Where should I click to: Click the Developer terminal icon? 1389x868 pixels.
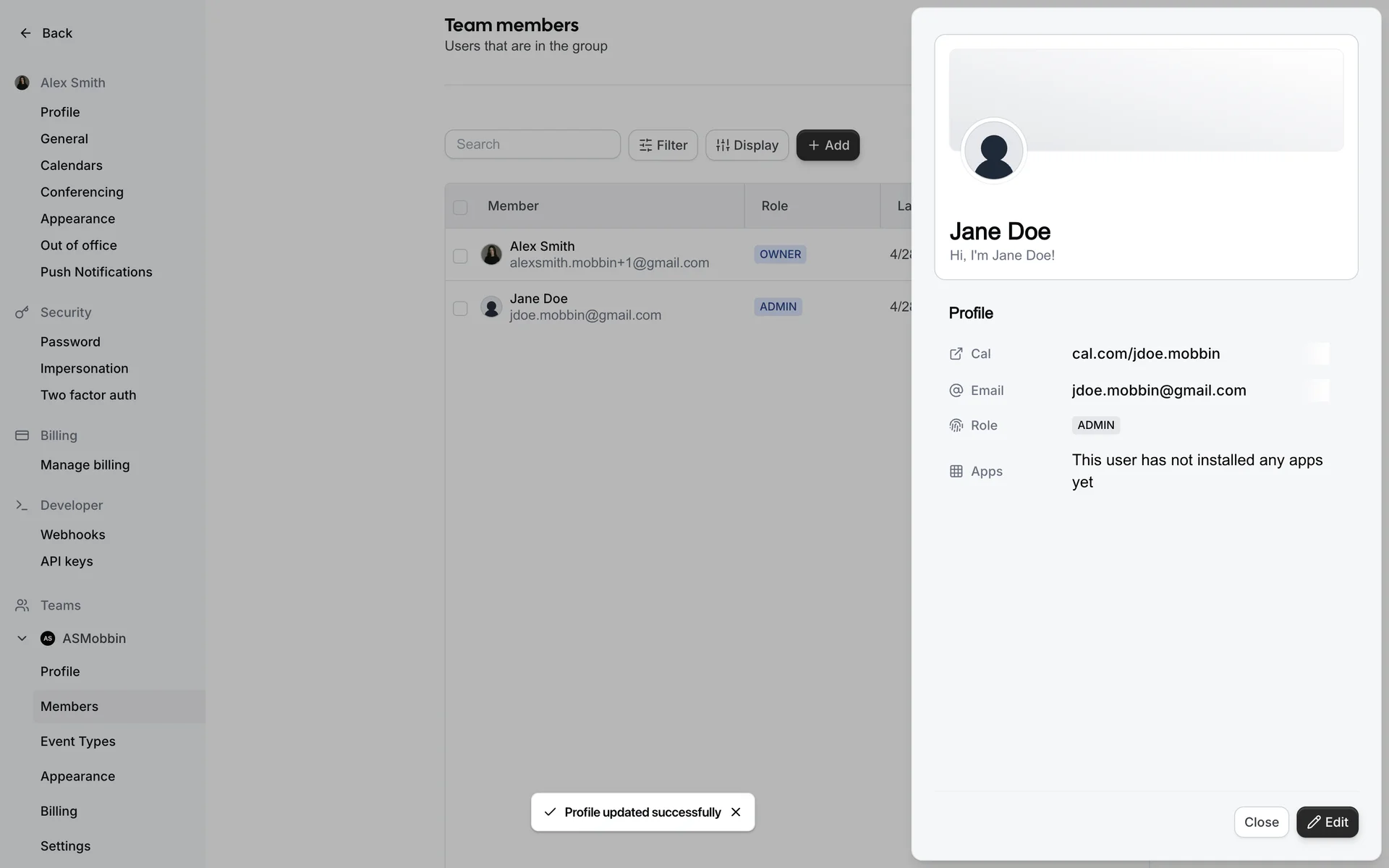coord(22,506)
